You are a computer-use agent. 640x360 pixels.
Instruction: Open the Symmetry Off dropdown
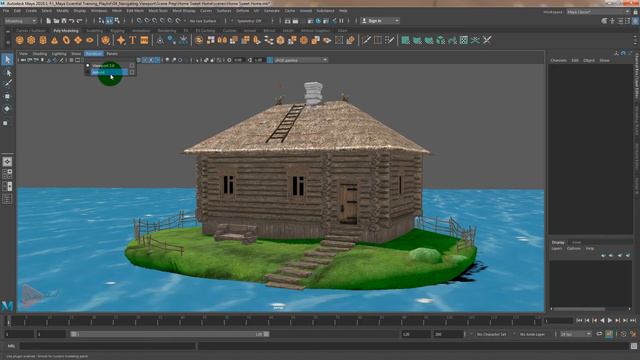pyautogui.click(x=249, y=21)
